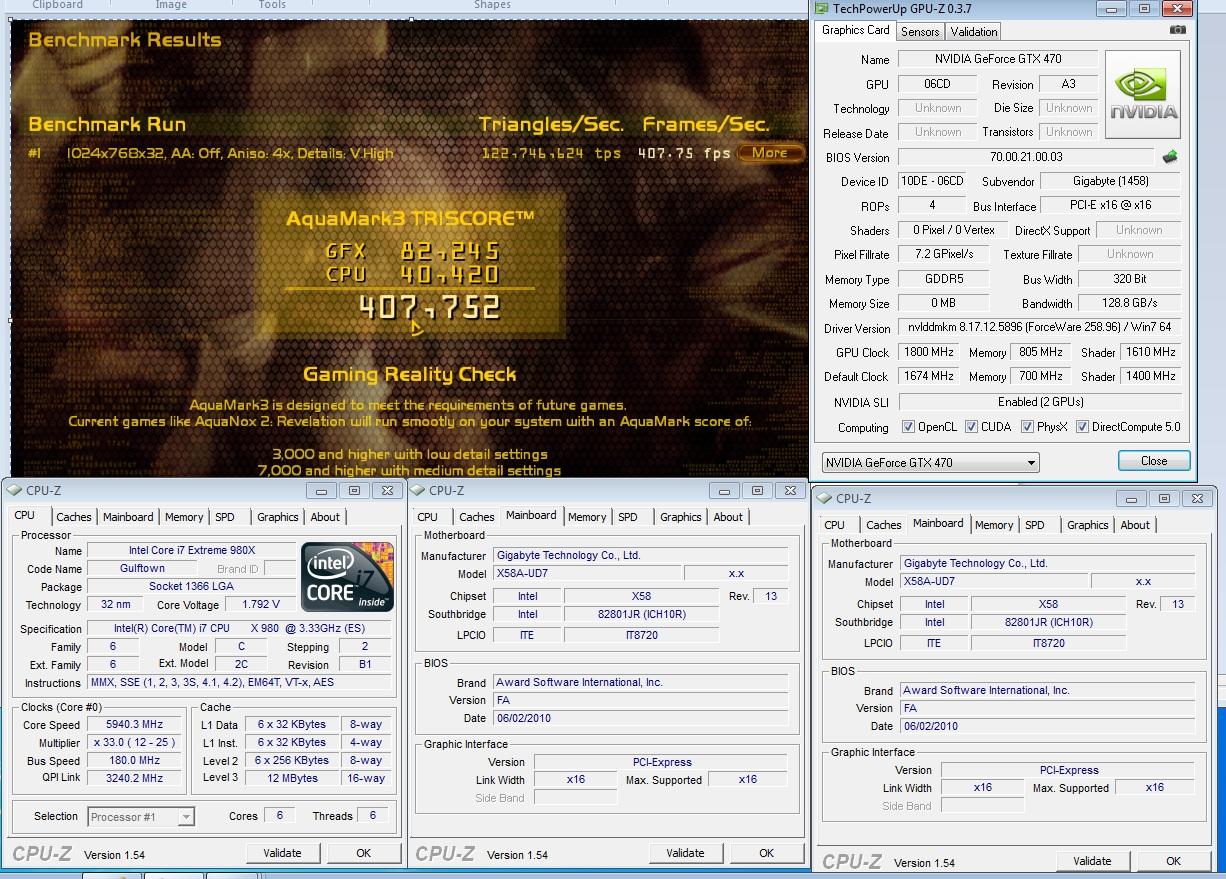Click the GPU-Z title bar application icon

822,9
